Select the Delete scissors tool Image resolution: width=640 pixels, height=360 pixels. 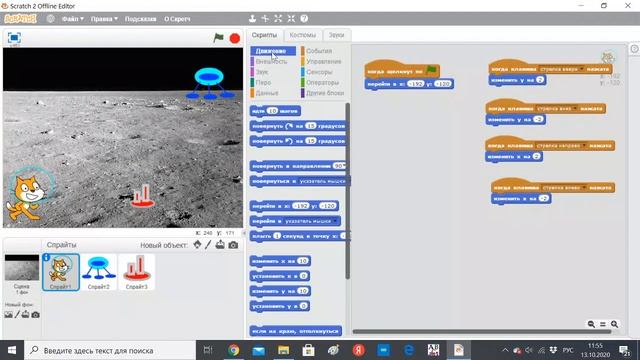[265, 18]
